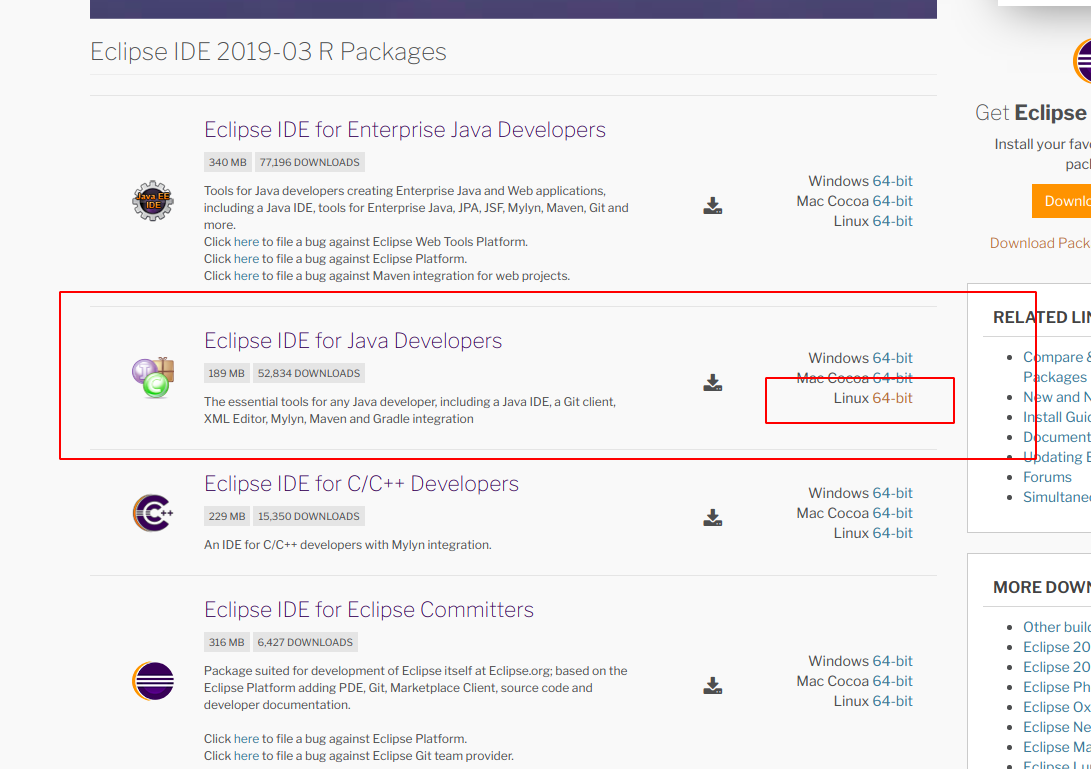Click the orange Download button in sidebar
Screen dimensions: 1091x769
click(x=1061, y=201)
